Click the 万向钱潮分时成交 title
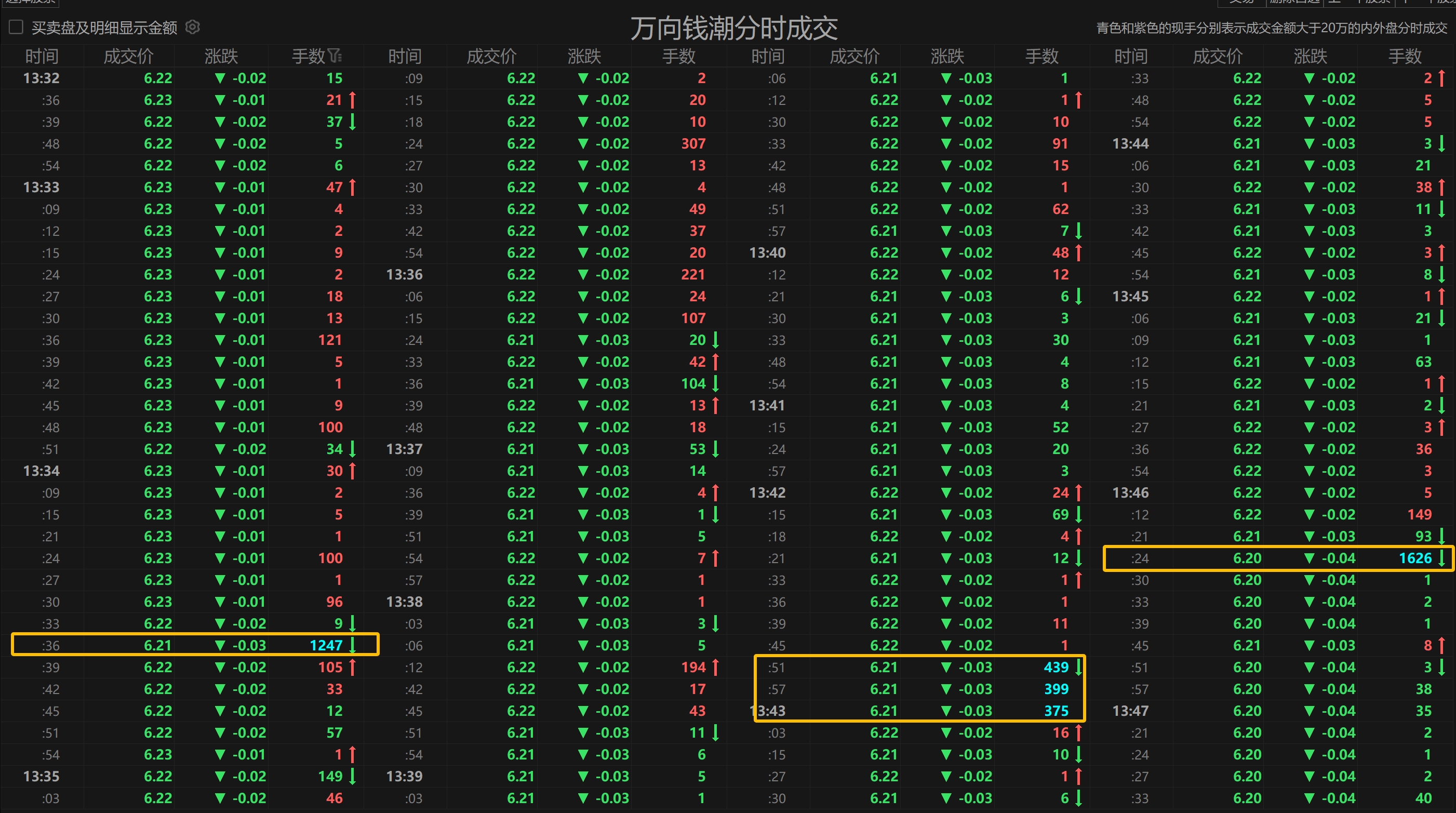Viewport: 1456px width, 813px height. [x=733, y=28]
